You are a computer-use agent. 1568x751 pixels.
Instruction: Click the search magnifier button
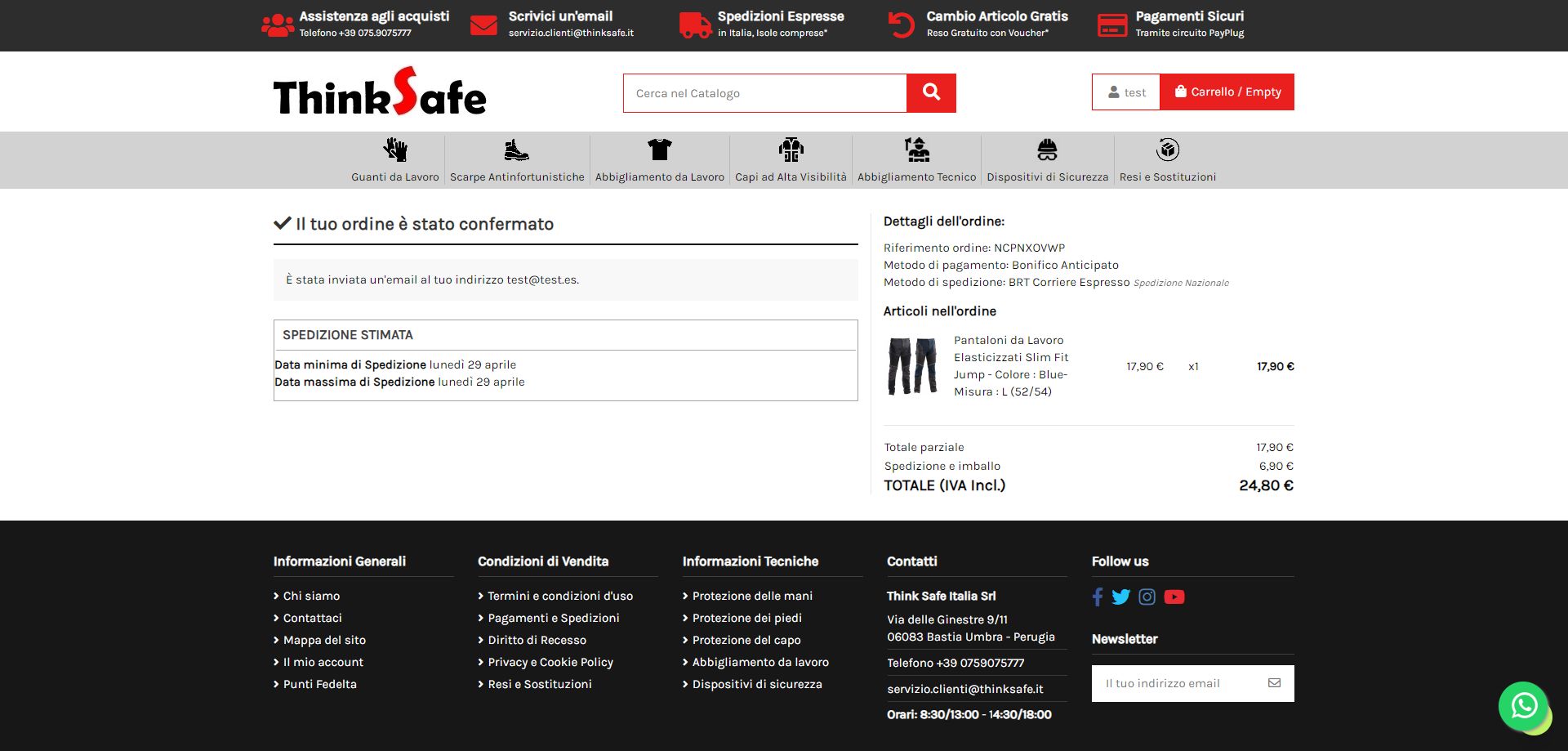coord(931,93)
